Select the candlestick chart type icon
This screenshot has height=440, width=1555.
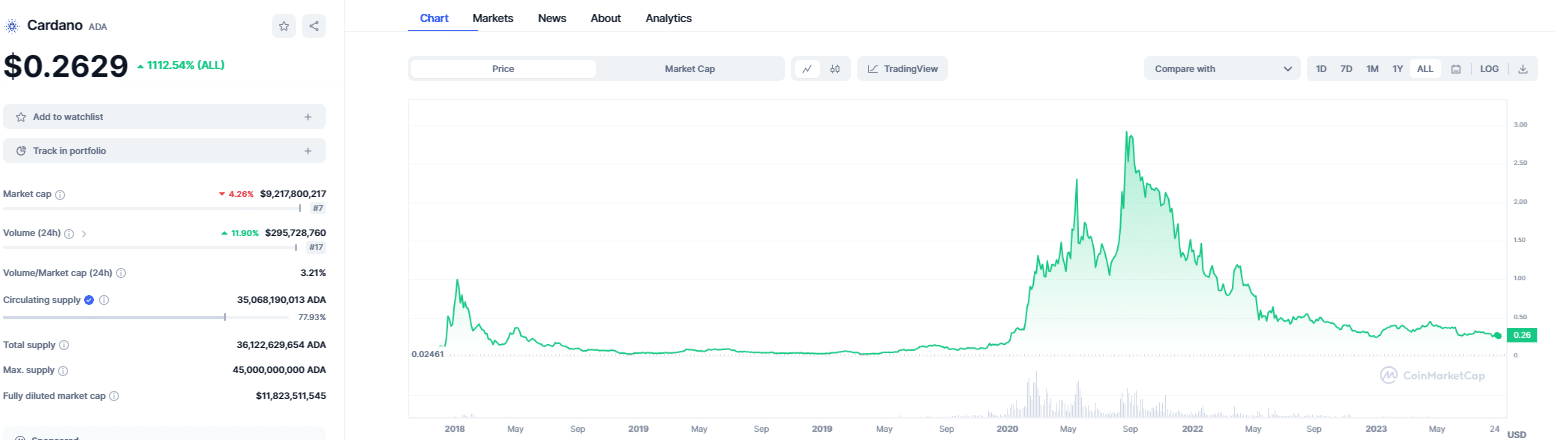pos(835,69)
